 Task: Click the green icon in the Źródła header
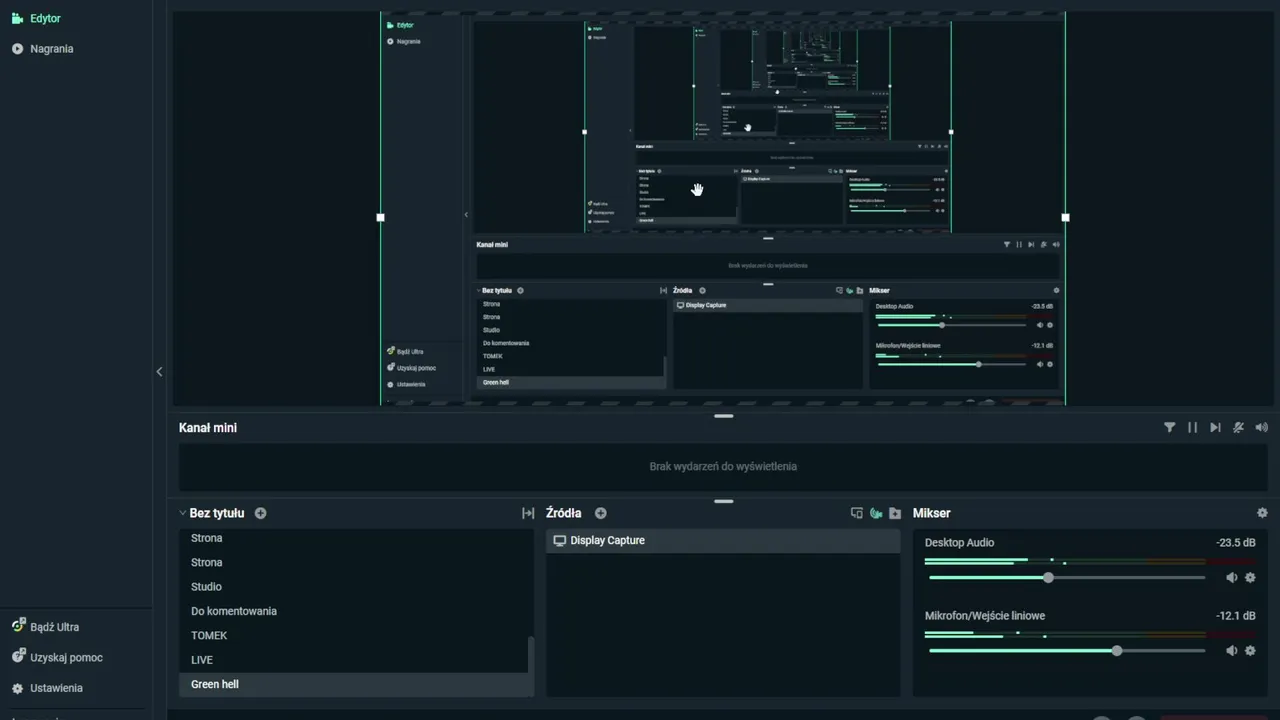coord(876,513)
